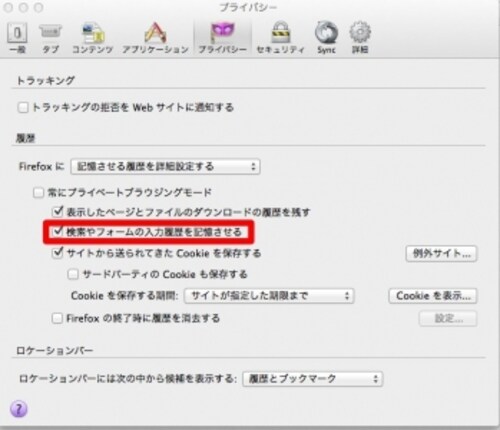
Task: Enable clearing history when Firefox closes
Action: (57, 318)
